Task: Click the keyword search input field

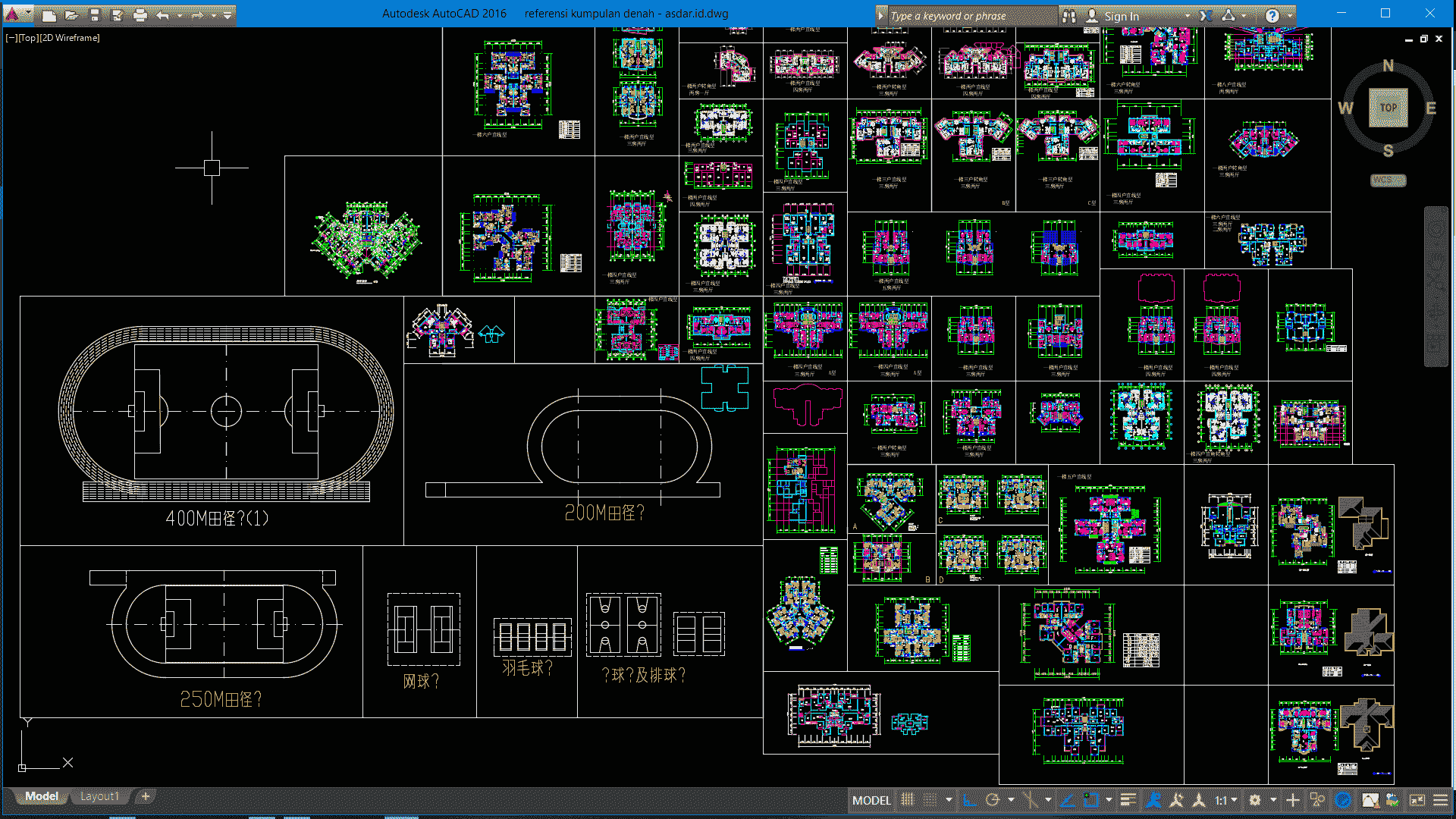Action: 972,16
